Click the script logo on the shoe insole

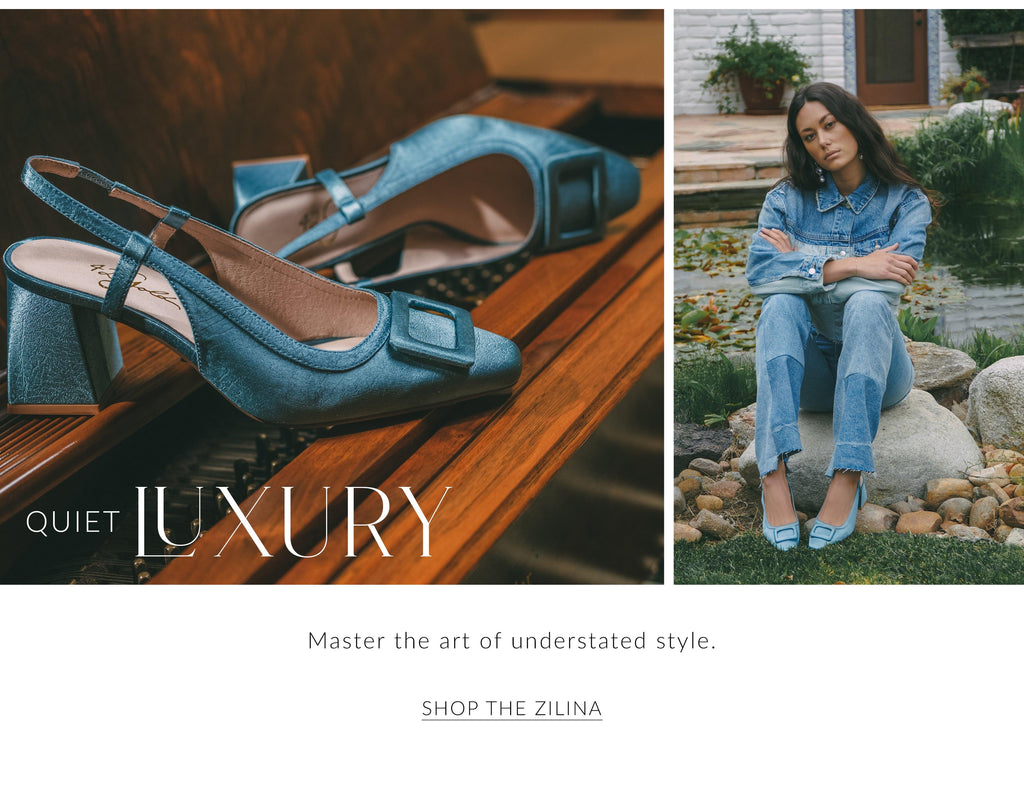point(135,285)
